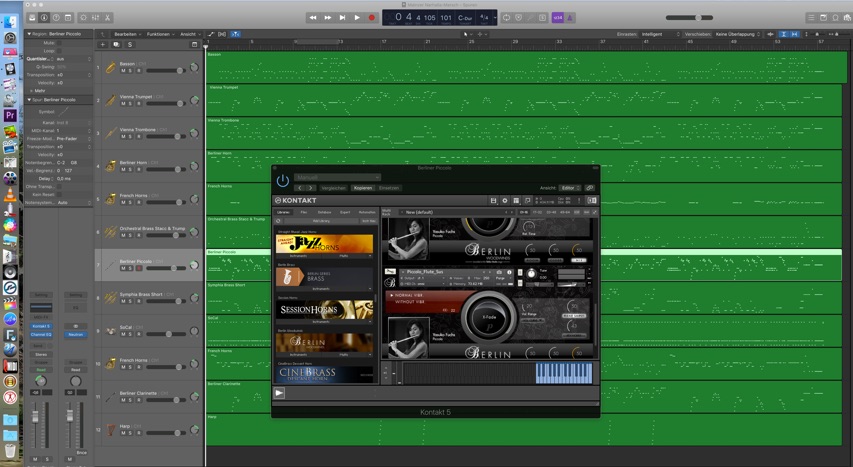The height and width of the screenshot is (467, 853).
Task: Toggle the purple count-in button
Action: click(558, 17)
